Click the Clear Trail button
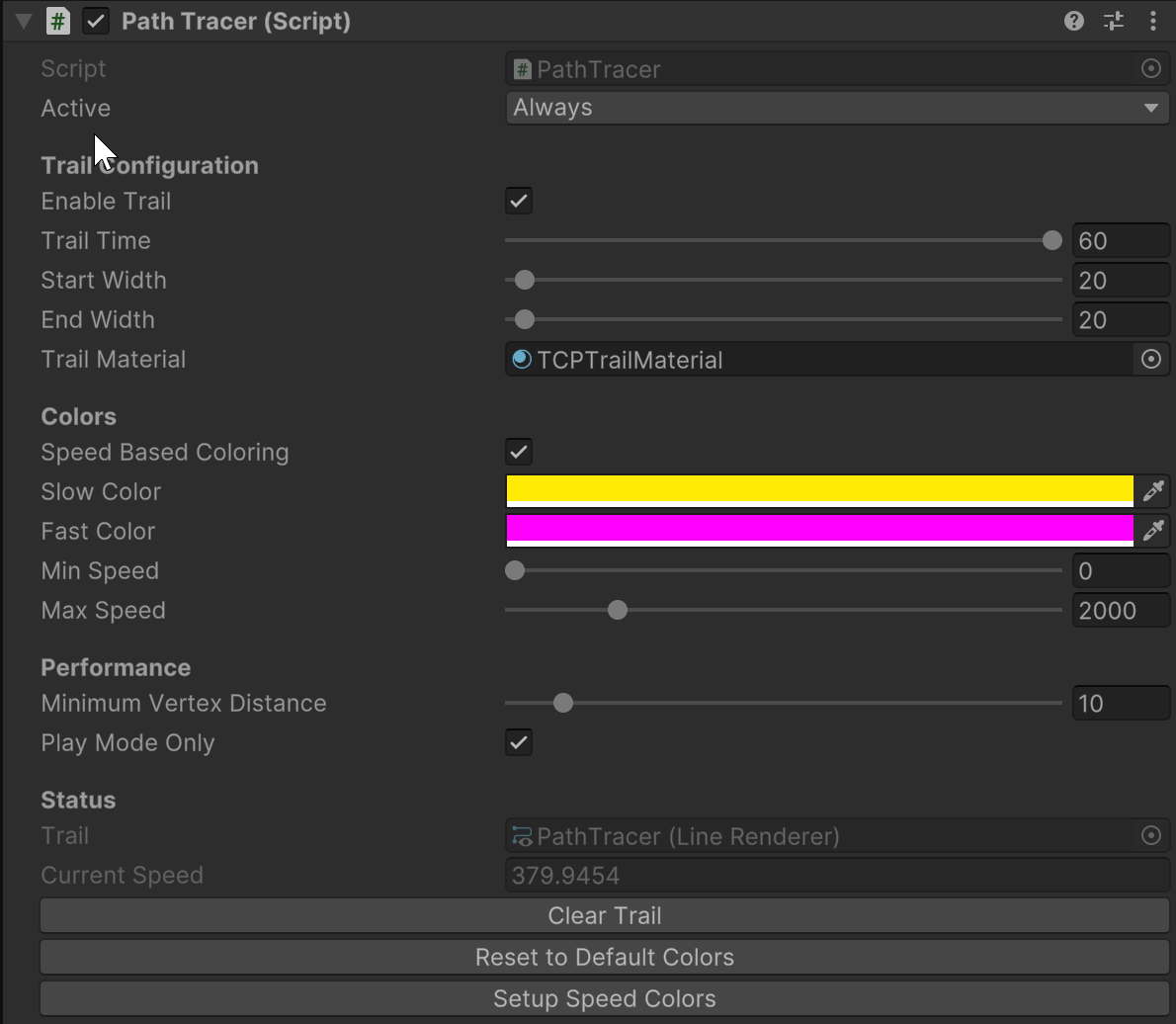 click(605, 915)
